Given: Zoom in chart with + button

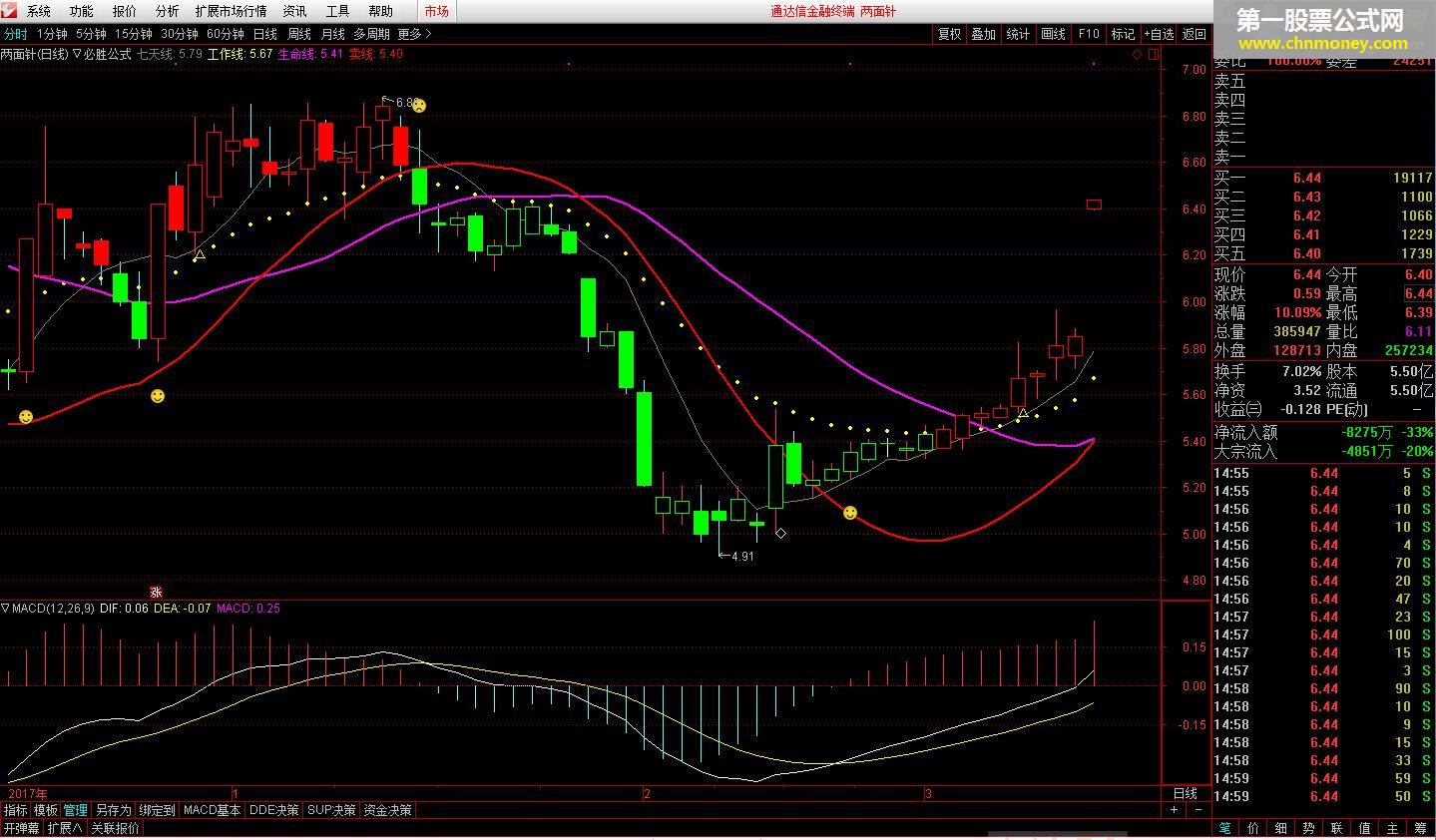Looking at the screenshot, I should [x=1174, y=810].
